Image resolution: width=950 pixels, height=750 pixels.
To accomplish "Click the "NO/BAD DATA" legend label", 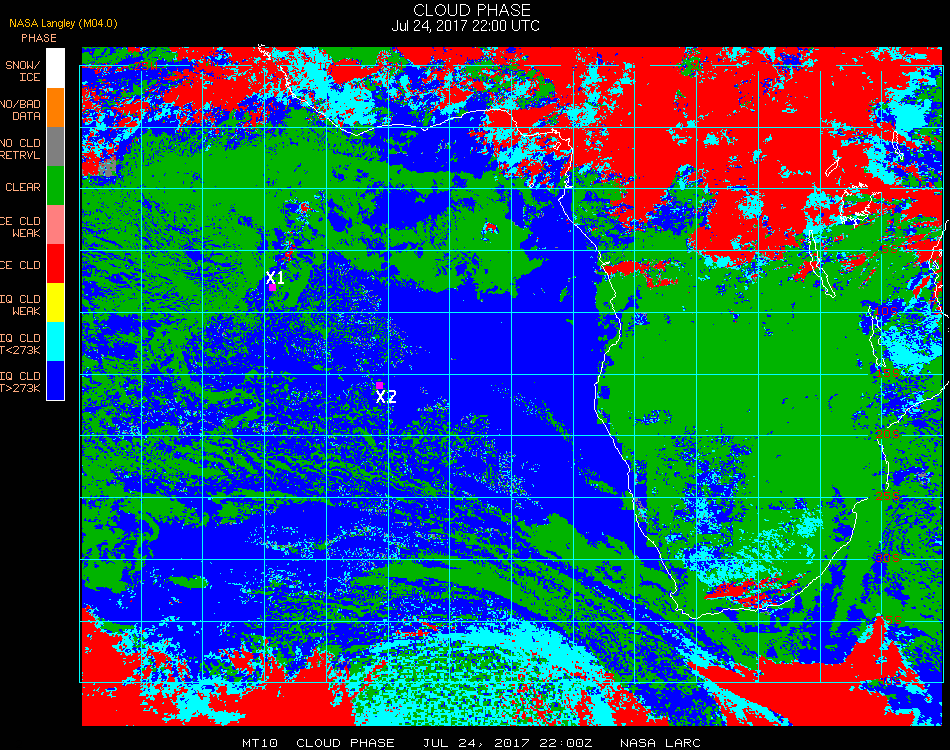I will 20,110.
